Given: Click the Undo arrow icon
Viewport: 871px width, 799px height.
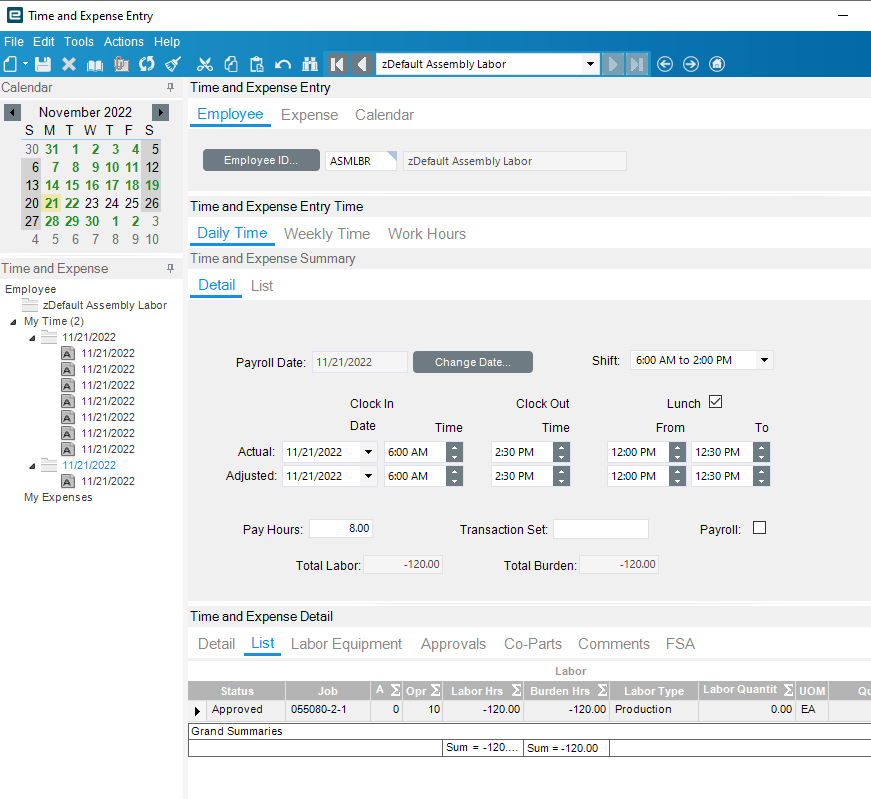Looking at the screenshot, I should pos(283,64).
